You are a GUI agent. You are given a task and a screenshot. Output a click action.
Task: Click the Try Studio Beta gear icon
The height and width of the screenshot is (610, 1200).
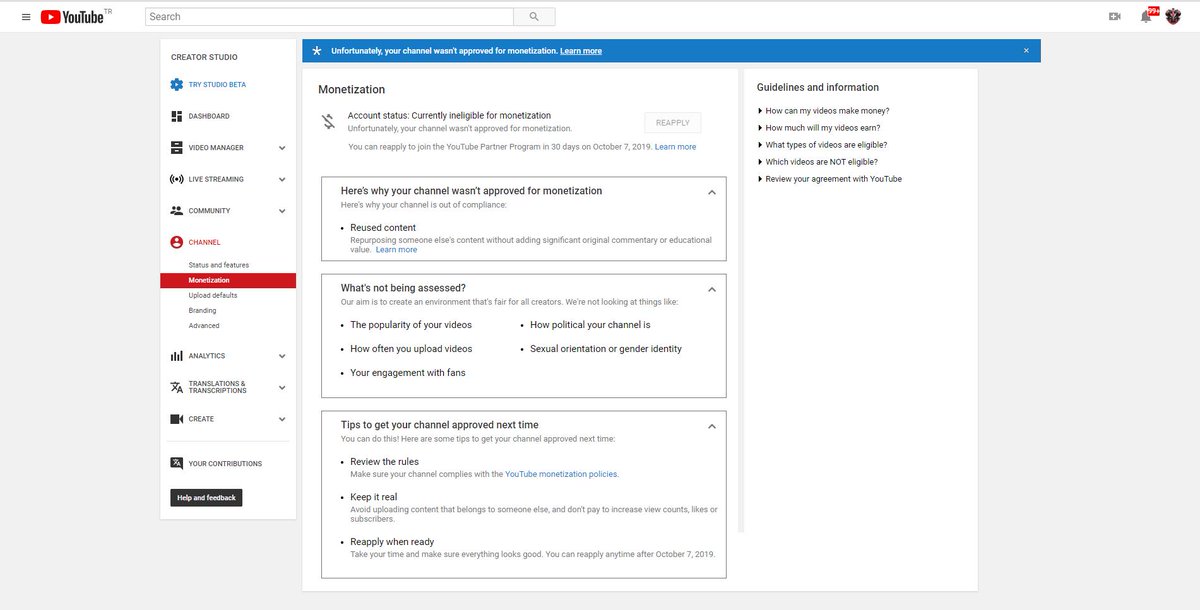[177, 85]
